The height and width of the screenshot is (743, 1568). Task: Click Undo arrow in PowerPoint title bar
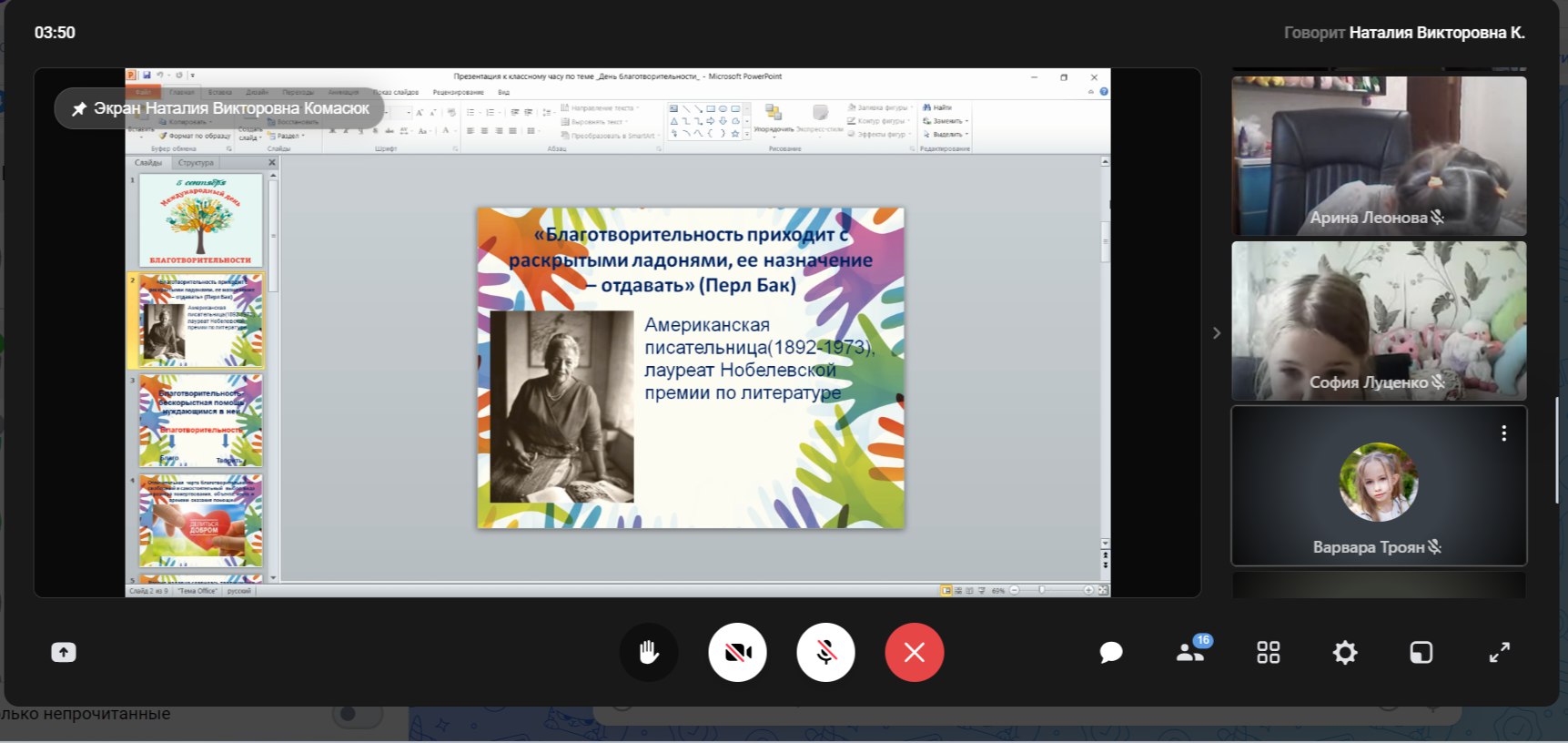pos(159,76)
